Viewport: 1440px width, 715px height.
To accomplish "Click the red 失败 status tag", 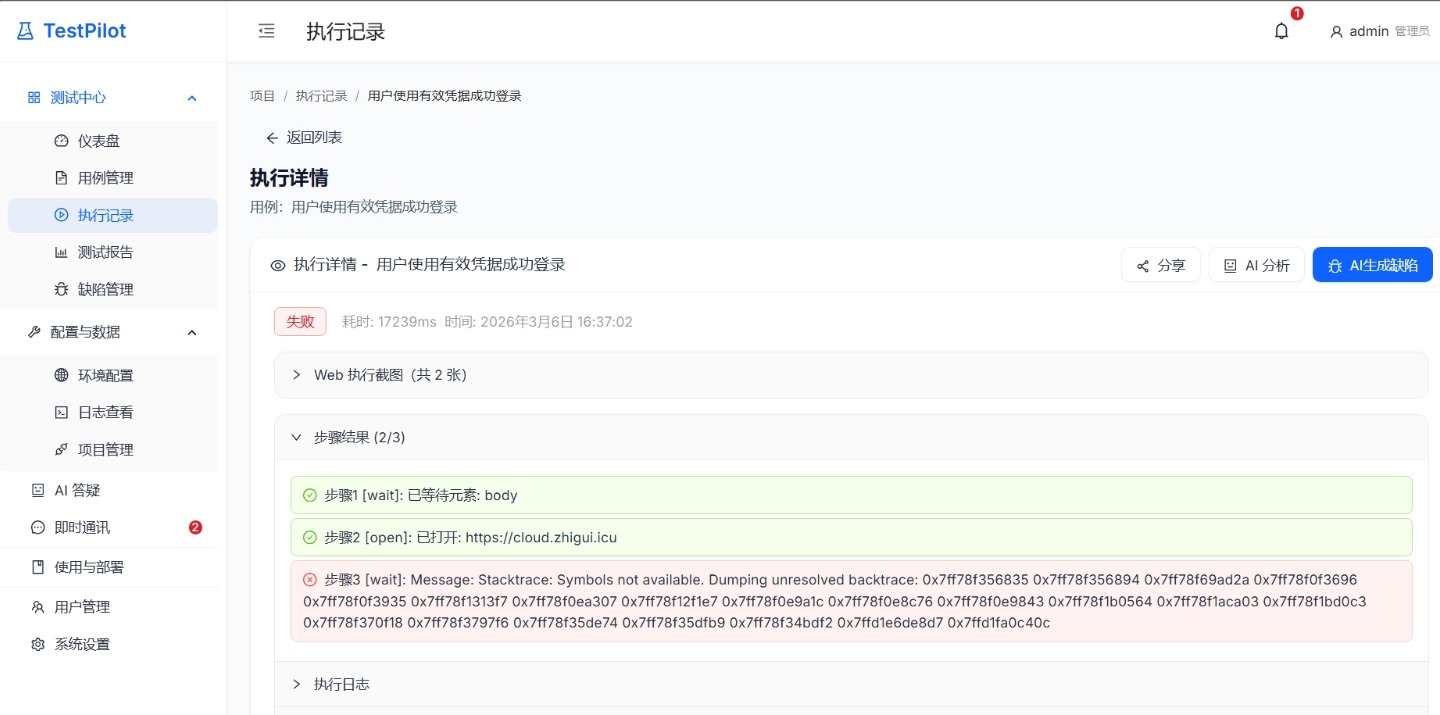I will [301, 322].
